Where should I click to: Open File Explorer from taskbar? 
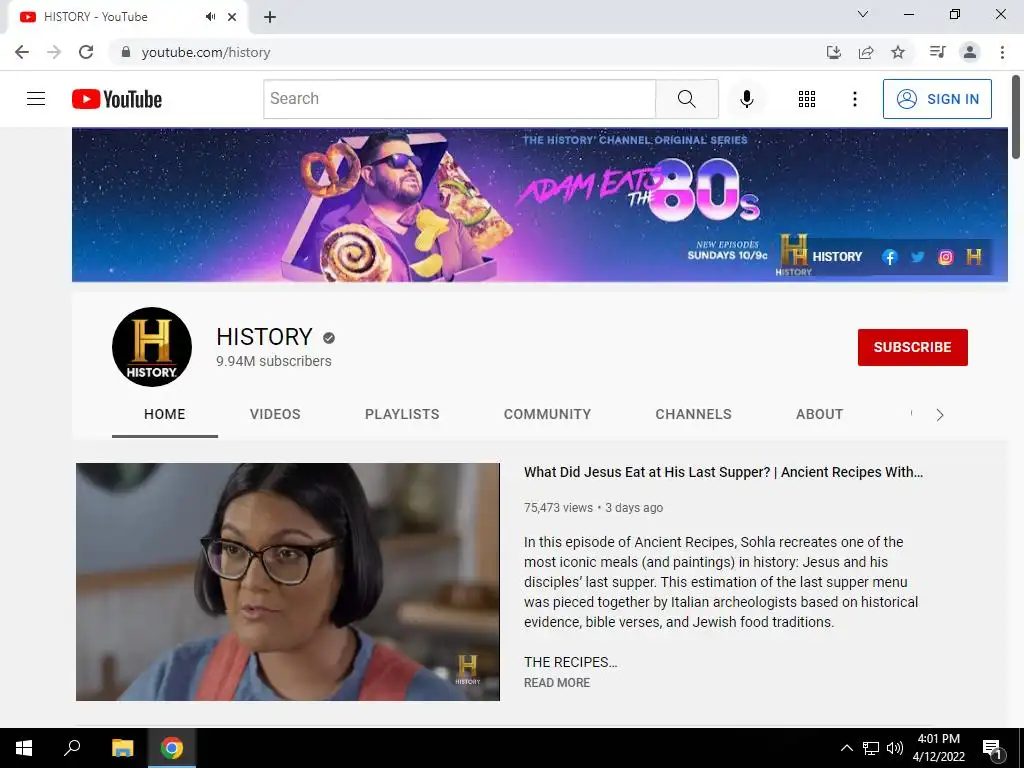(x=122, y=748)
